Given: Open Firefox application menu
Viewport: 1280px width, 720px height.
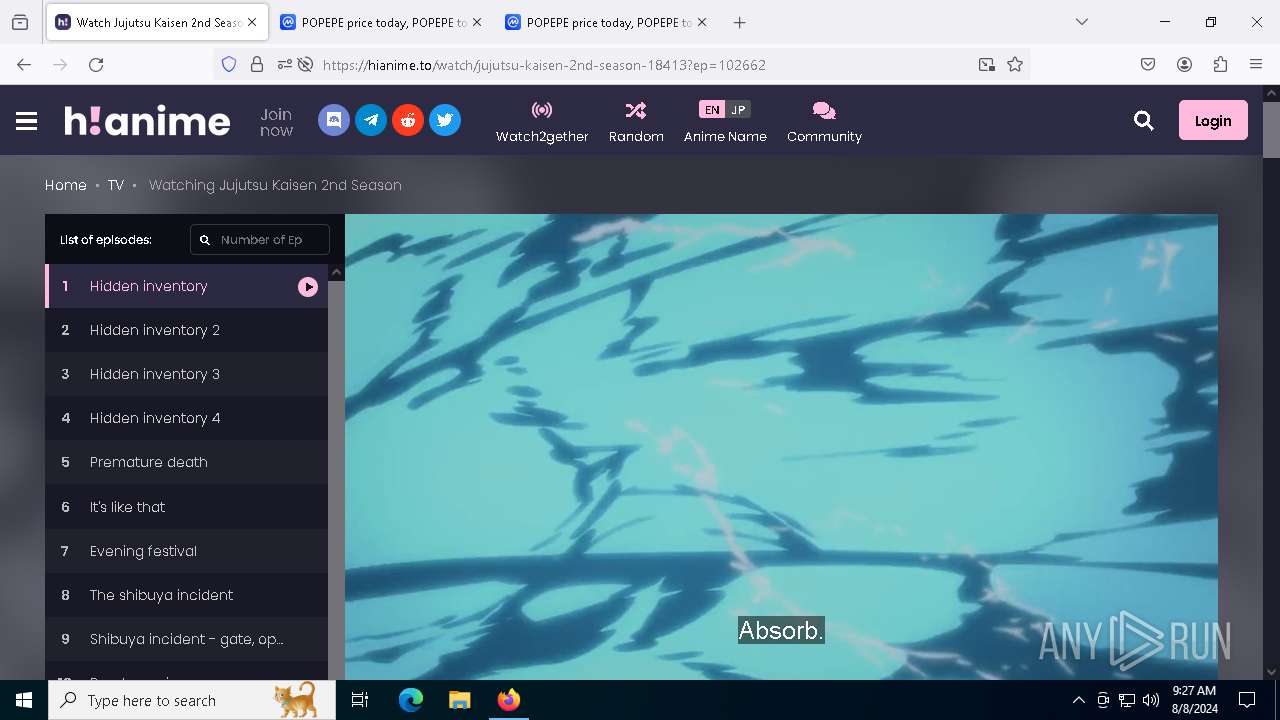Looking at the screenshot, I should [1256, 64].
